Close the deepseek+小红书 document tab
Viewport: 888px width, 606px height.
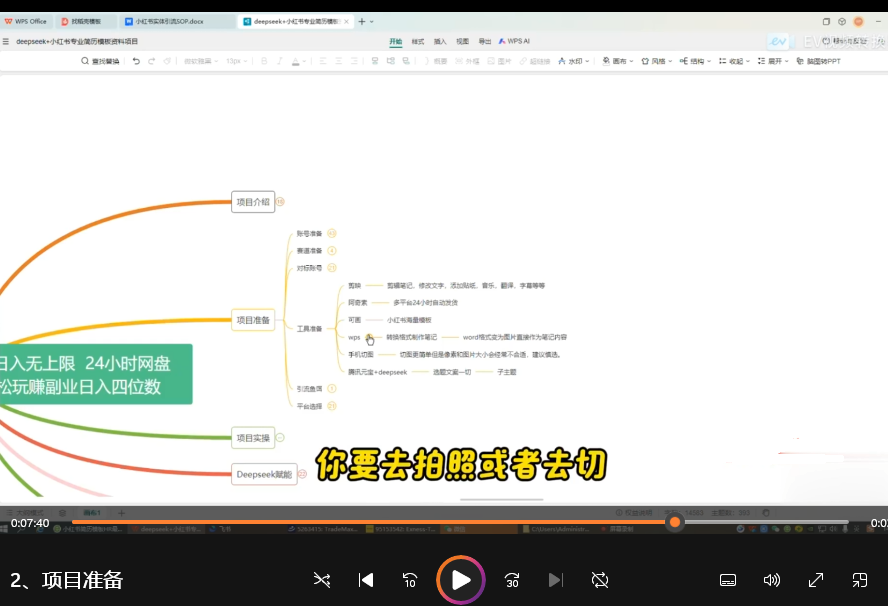pyautogui.click(x=346, y=22)
